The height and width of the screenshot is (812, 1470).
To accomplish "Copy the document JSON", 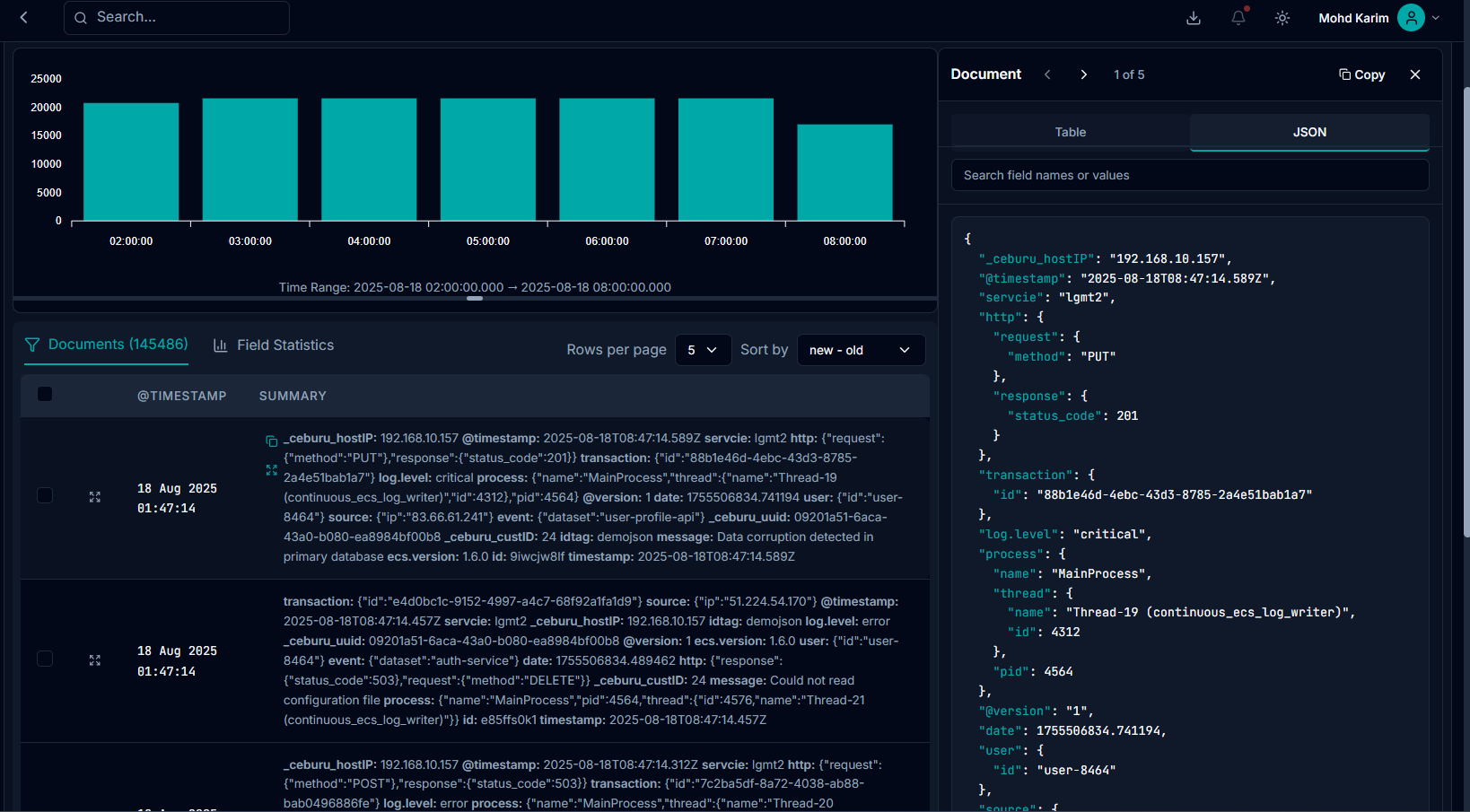I will click(1361, 74).
